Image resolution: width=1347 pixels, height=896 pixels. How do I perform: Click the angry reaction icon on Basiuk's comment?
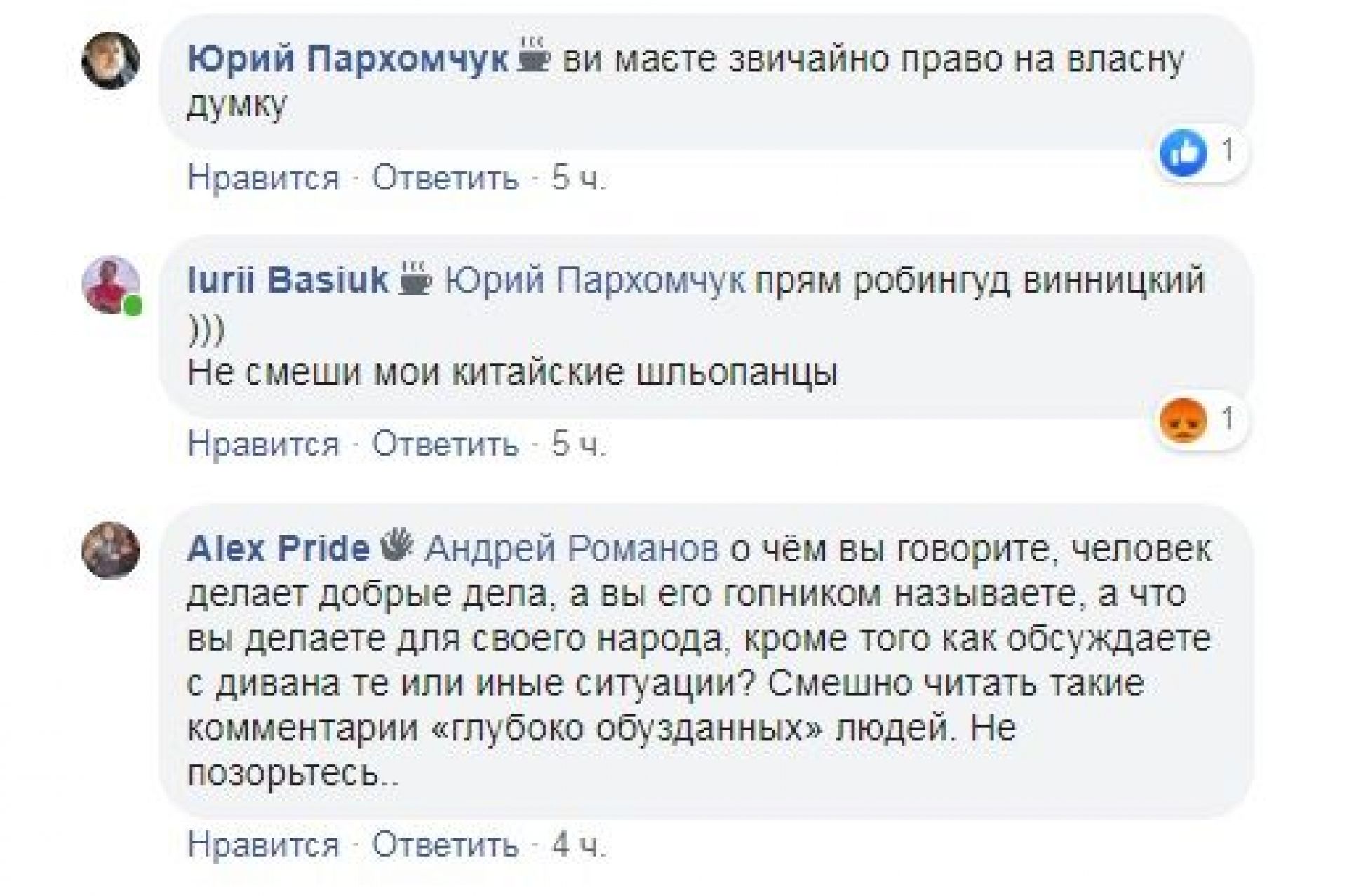pyautogui.click(x=1184, y=422)
